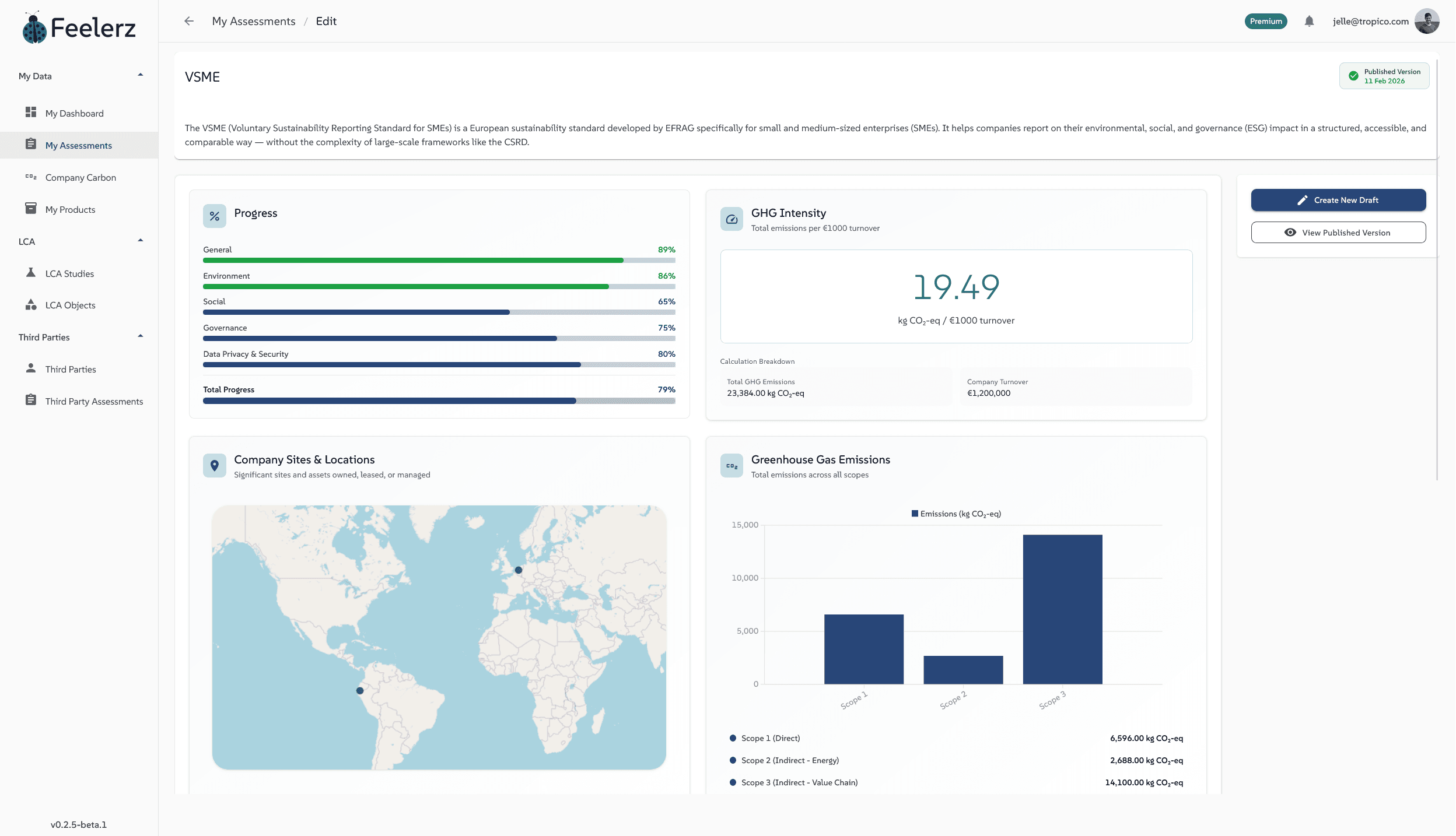
Task: Click the user profile avatar
Action: [x=1427, y=22]
